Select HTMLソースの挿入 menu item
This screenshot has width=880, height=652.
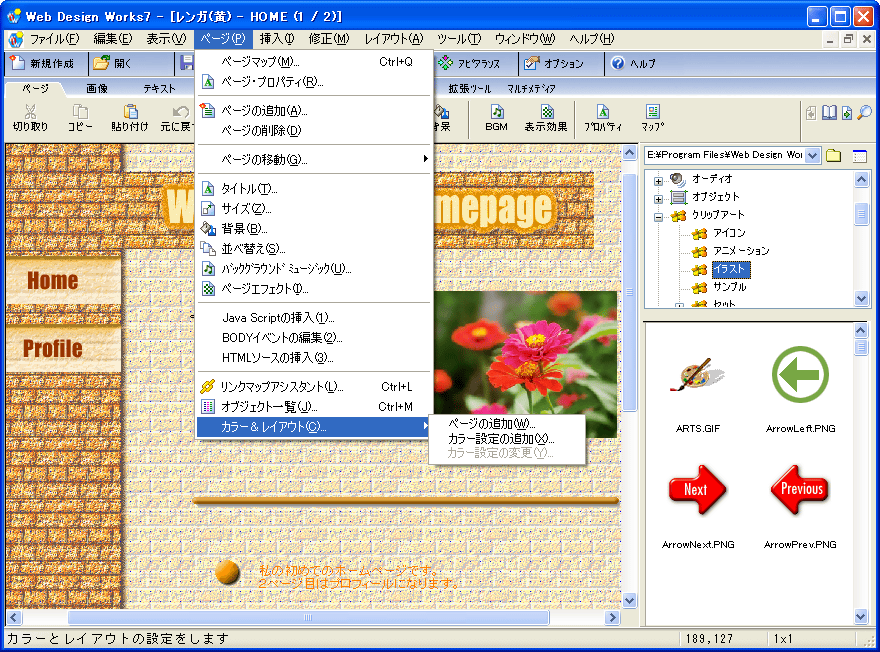314,357
